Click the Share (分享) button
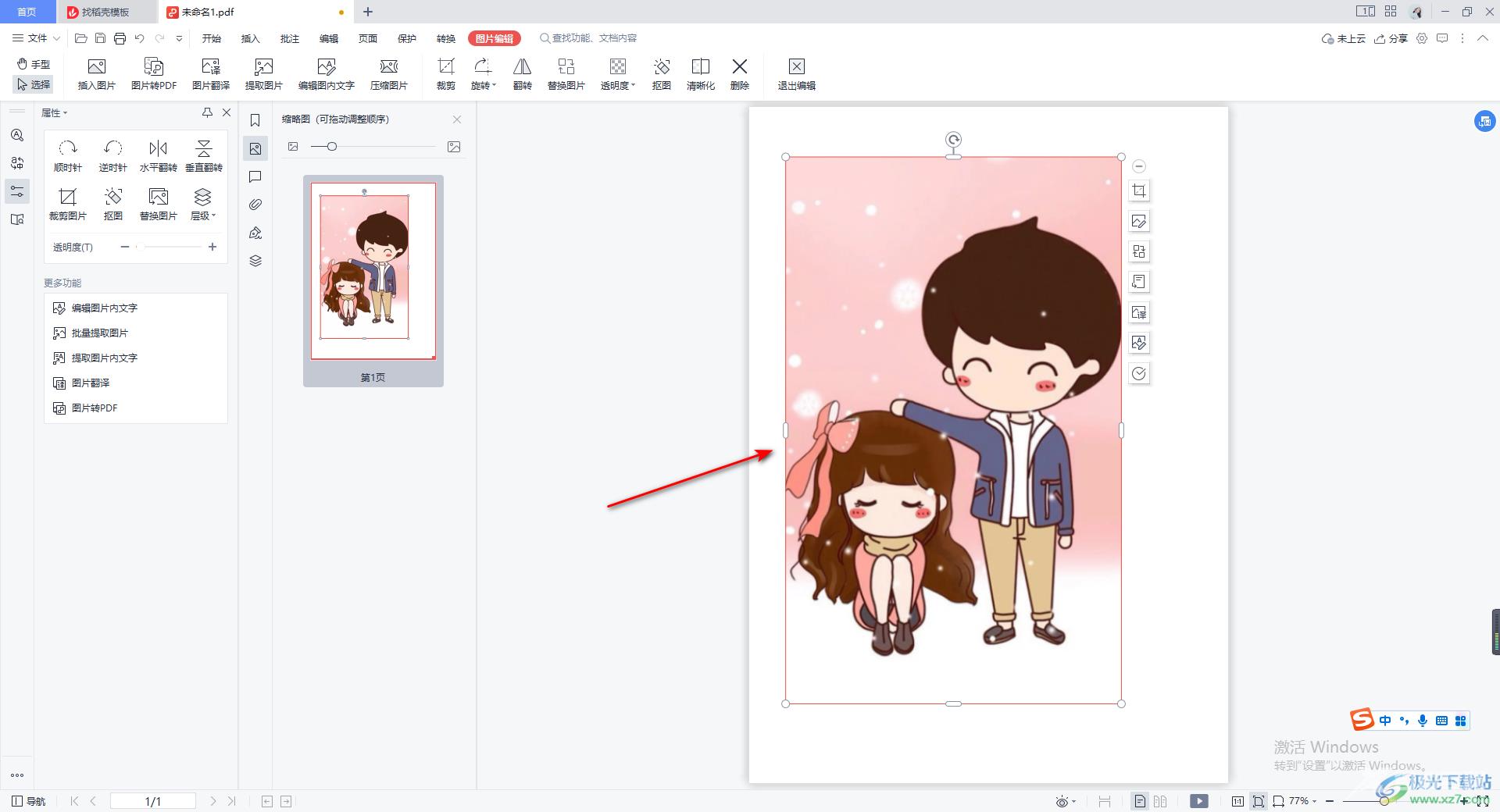The width and height of the screenshot is (1500, 812). click(x=1391, y=38)
